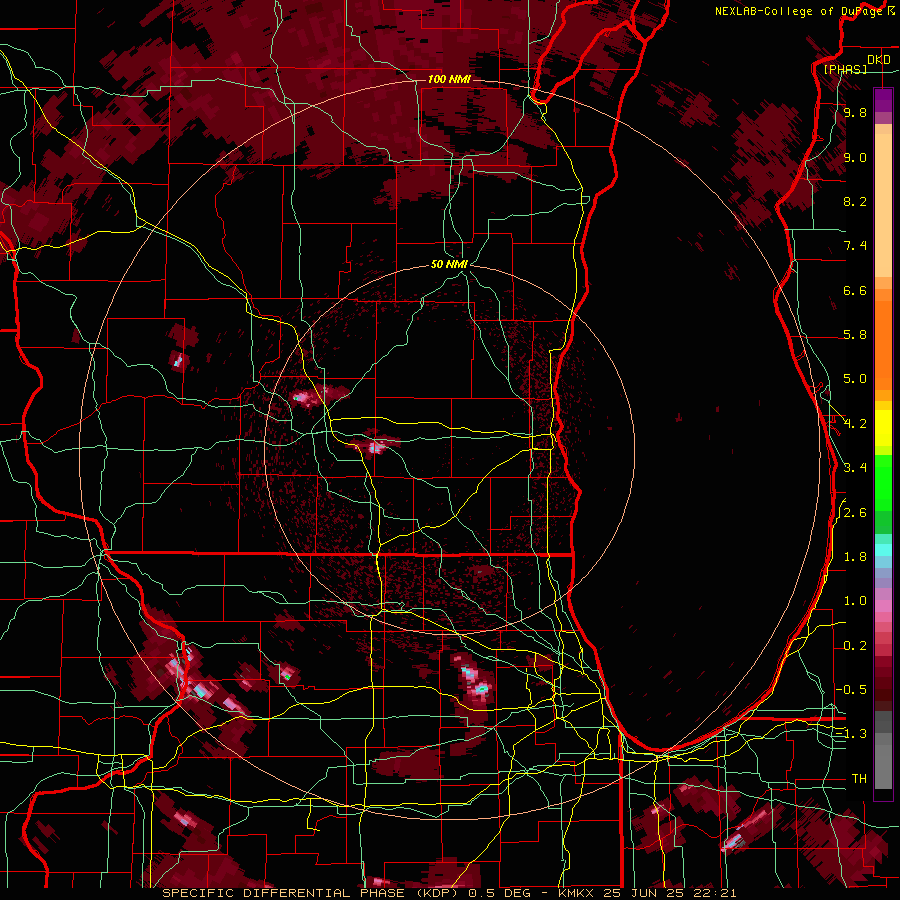Click the 3.4 value on the scale
Image resolution: width=900 pixels, height=900 pixels.
(x=855, y=468)
